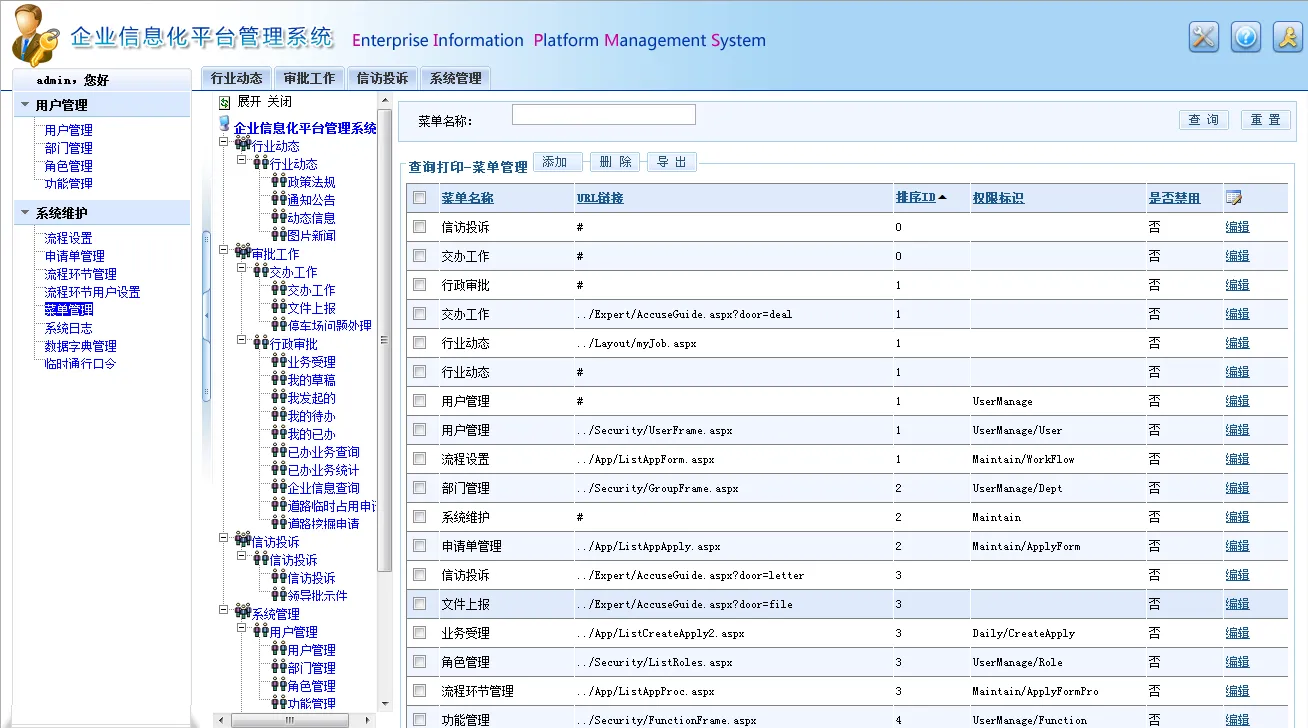Screen dimensions: 1308x728
Task: Click the 已办业务统计 node icon in tree
Action: tap(279, 470)
